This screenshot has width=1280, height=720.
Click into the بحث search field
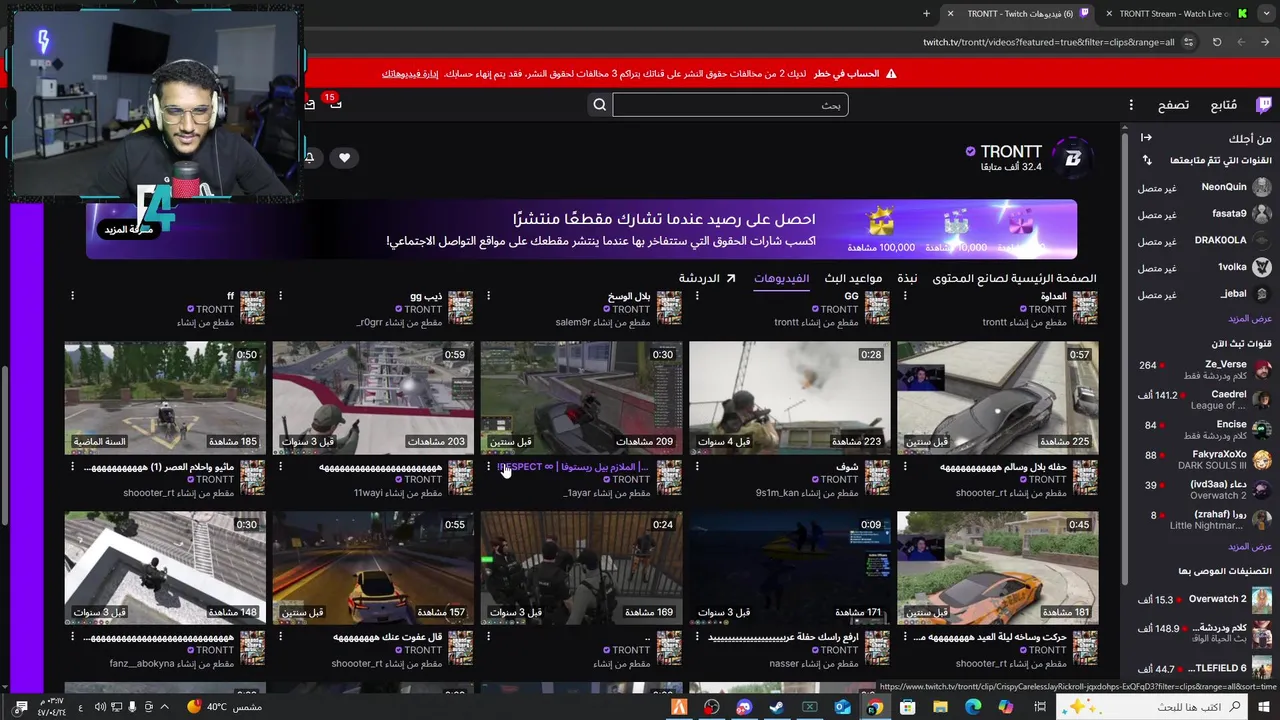pos(730,105)
